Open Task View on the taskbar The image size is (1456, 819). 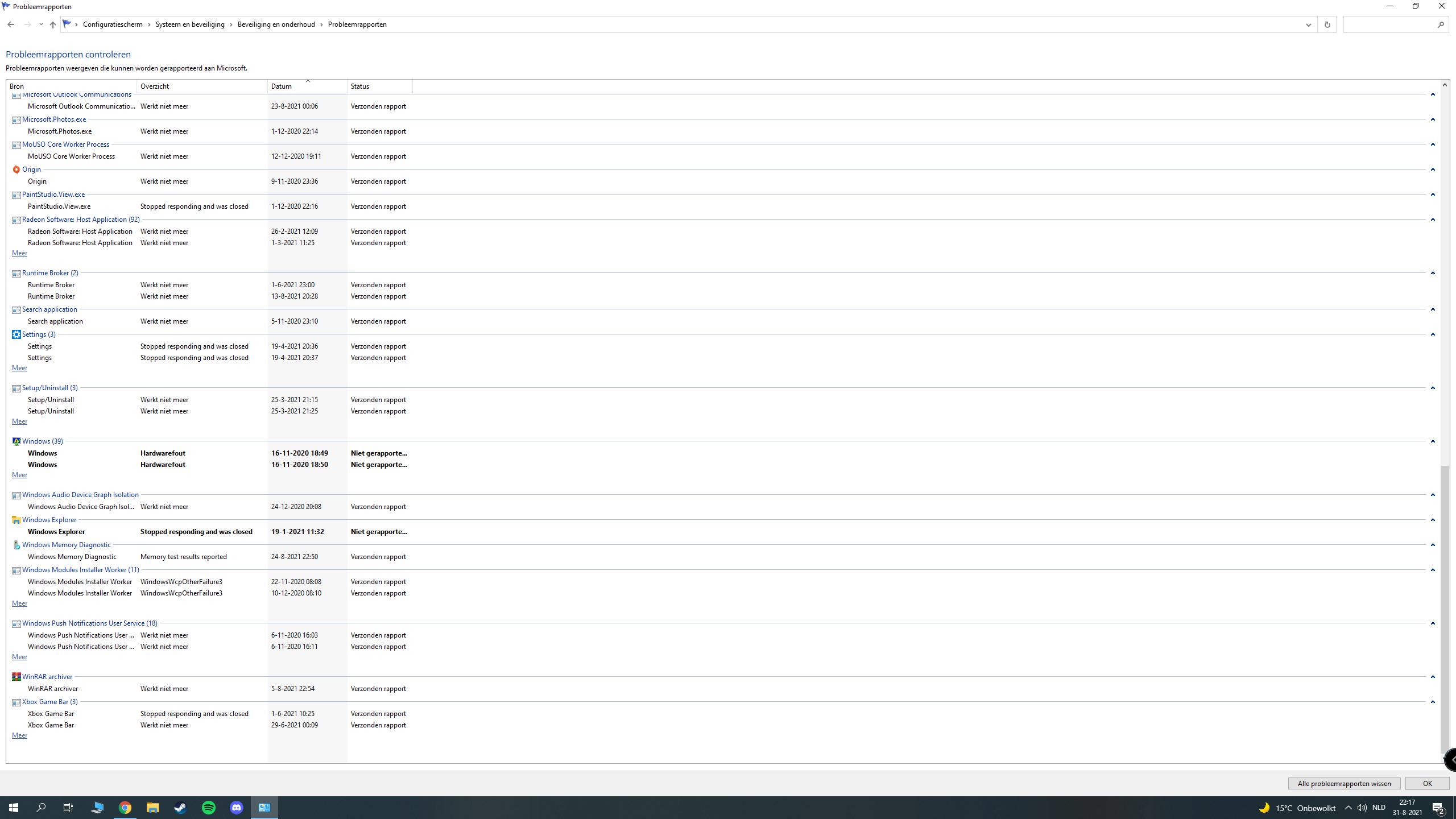pyautogui.click(x=68, y=808)
